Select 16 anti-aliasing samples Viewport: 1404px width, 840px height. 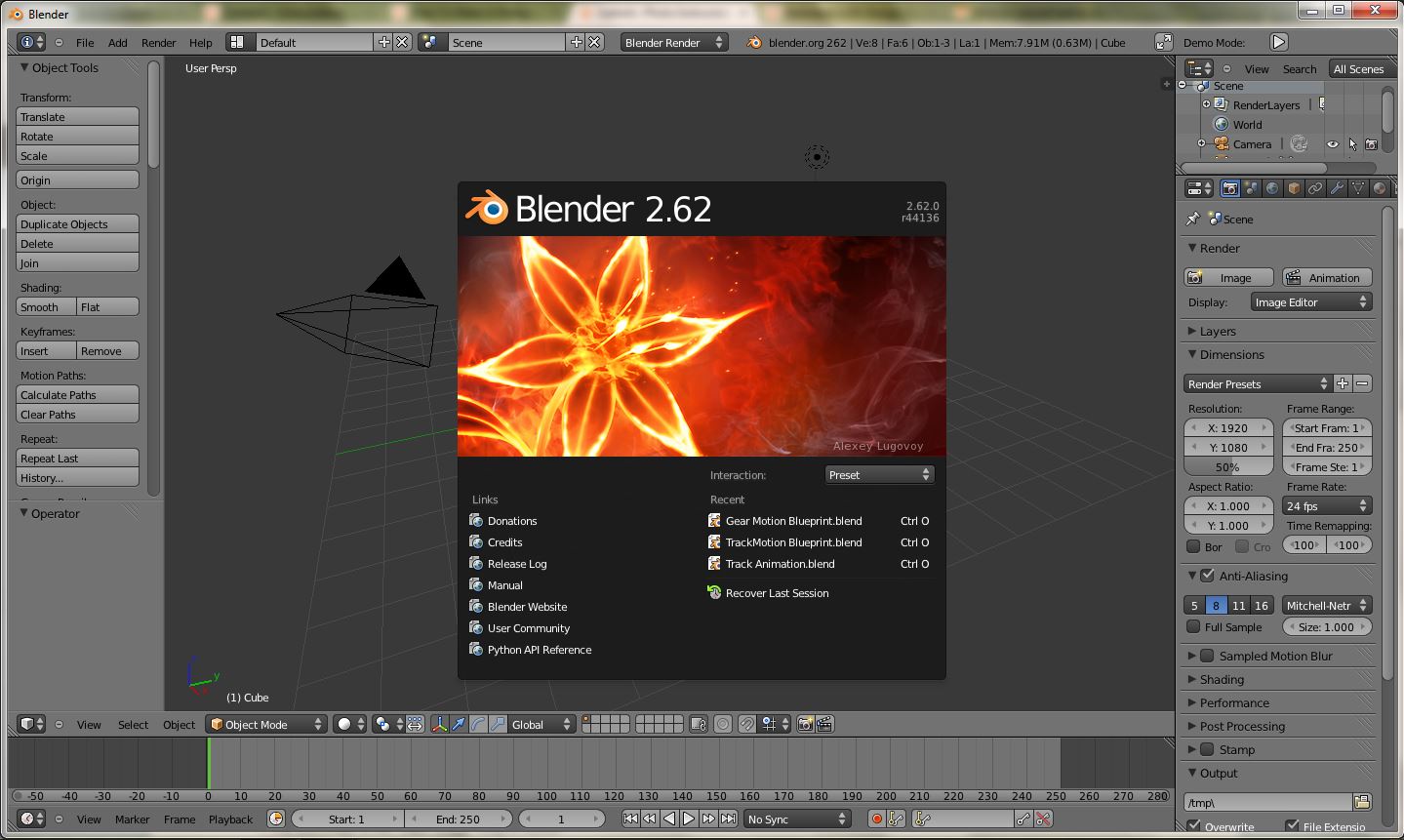pos(1262,605)
